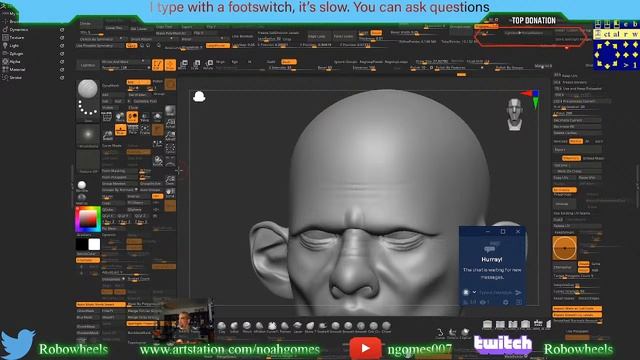This screenshot has height=360, width=640.
Task: Select the Rotate transform icon
Action: (x=209, y=64)
